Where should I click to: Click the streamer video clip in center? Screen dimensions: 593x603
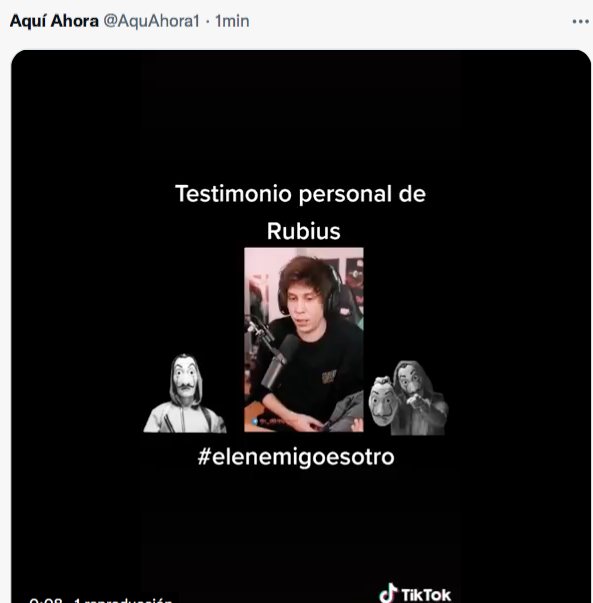[x=304, y=340]
